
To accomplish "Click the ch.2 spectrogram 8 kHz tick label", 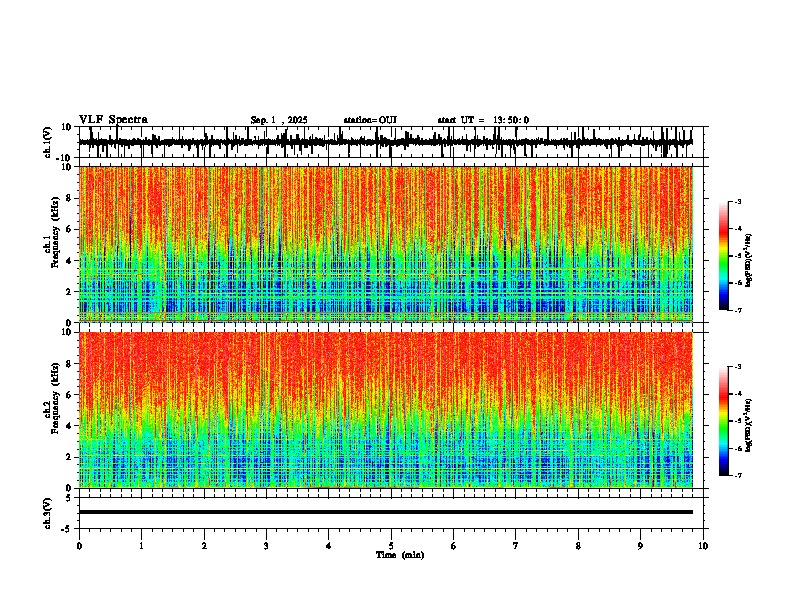I will pyautogui.click(x=70, y=364).
